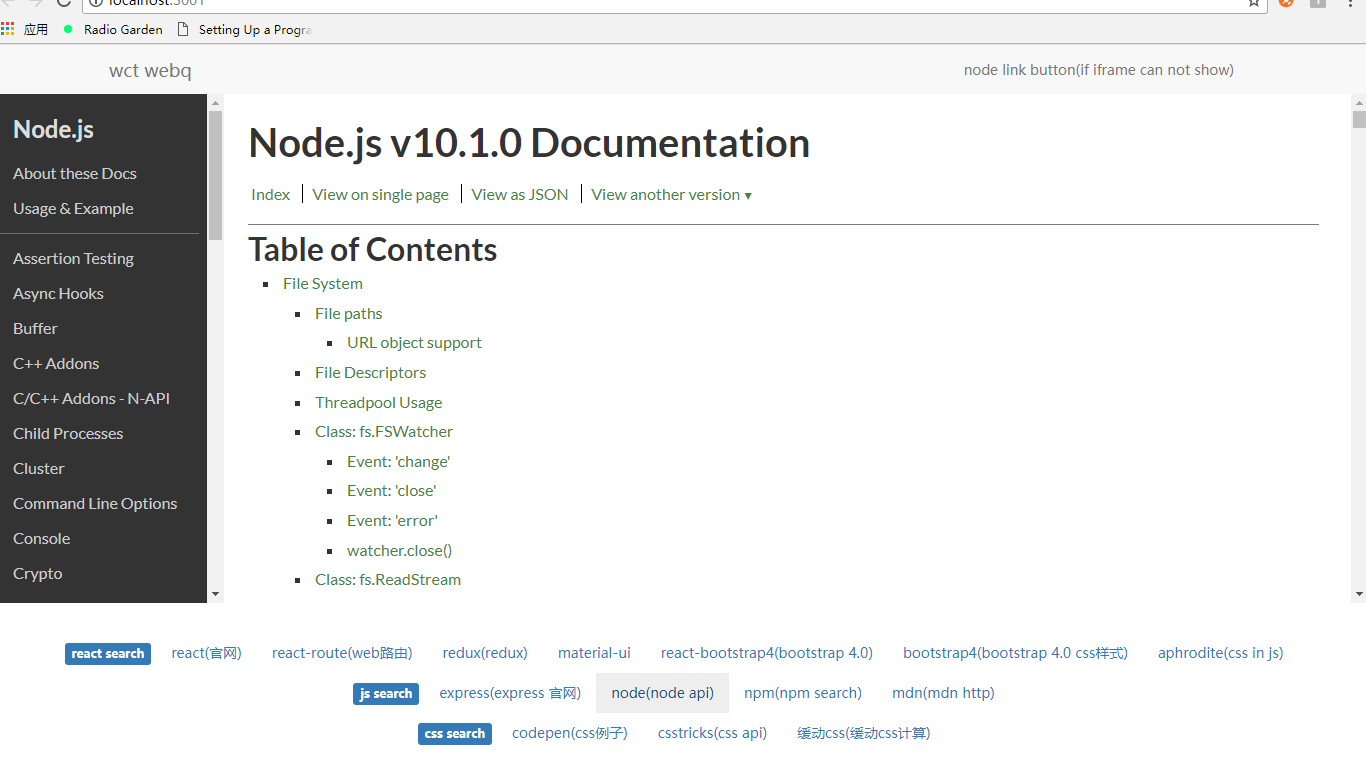
Task: Open View as JSON link
Action: pyautogui.click(x=520, y=195)
